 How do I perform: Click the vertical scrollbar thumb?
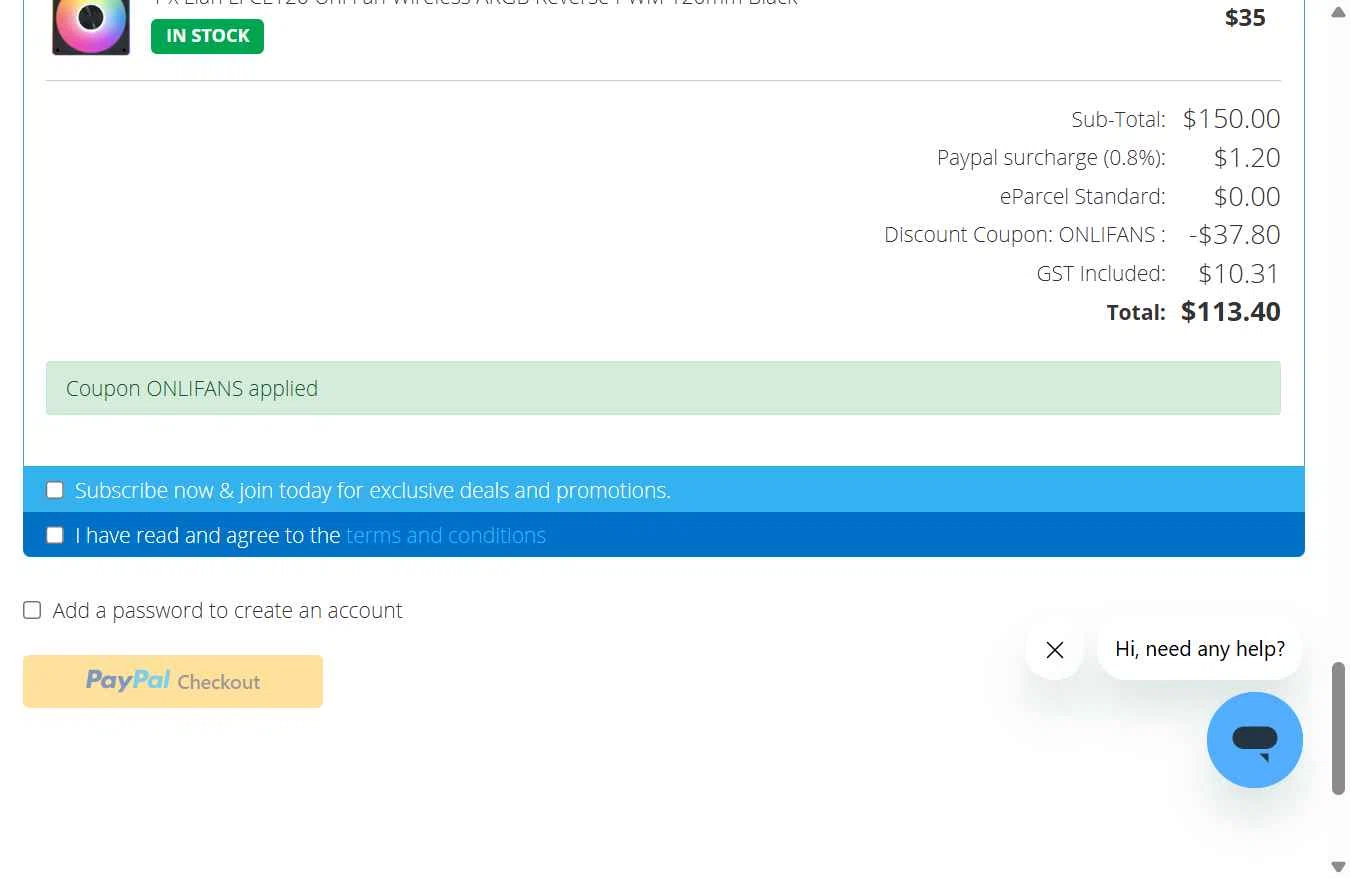1338,728
